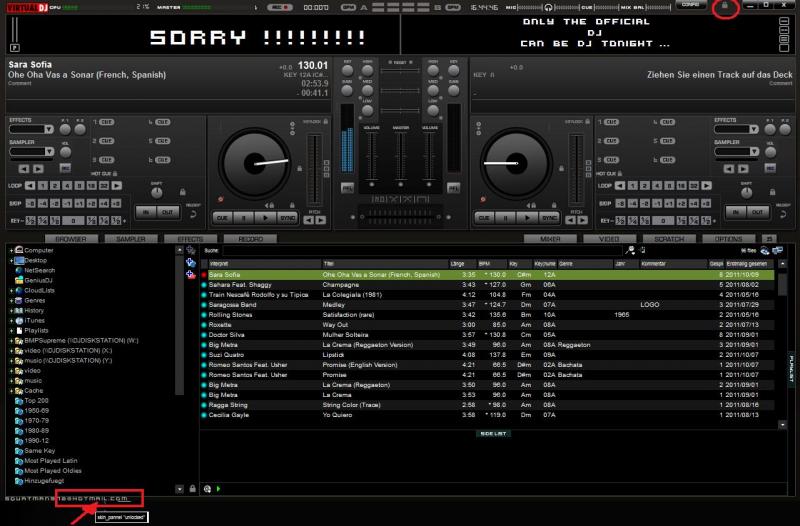Click the SIDE LIST button below tracks
The width and height of the screenshot is (800, 526).
[x=493, y=434]
